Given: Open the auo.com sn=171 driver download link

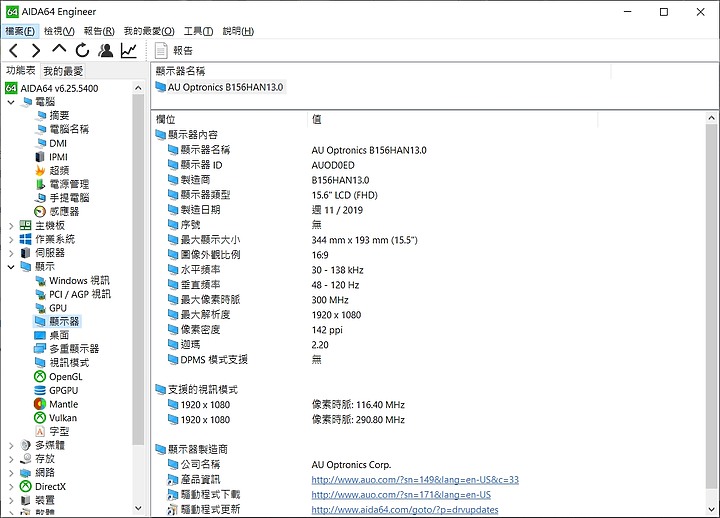Looking at the screenshot, I should (401, 495).
